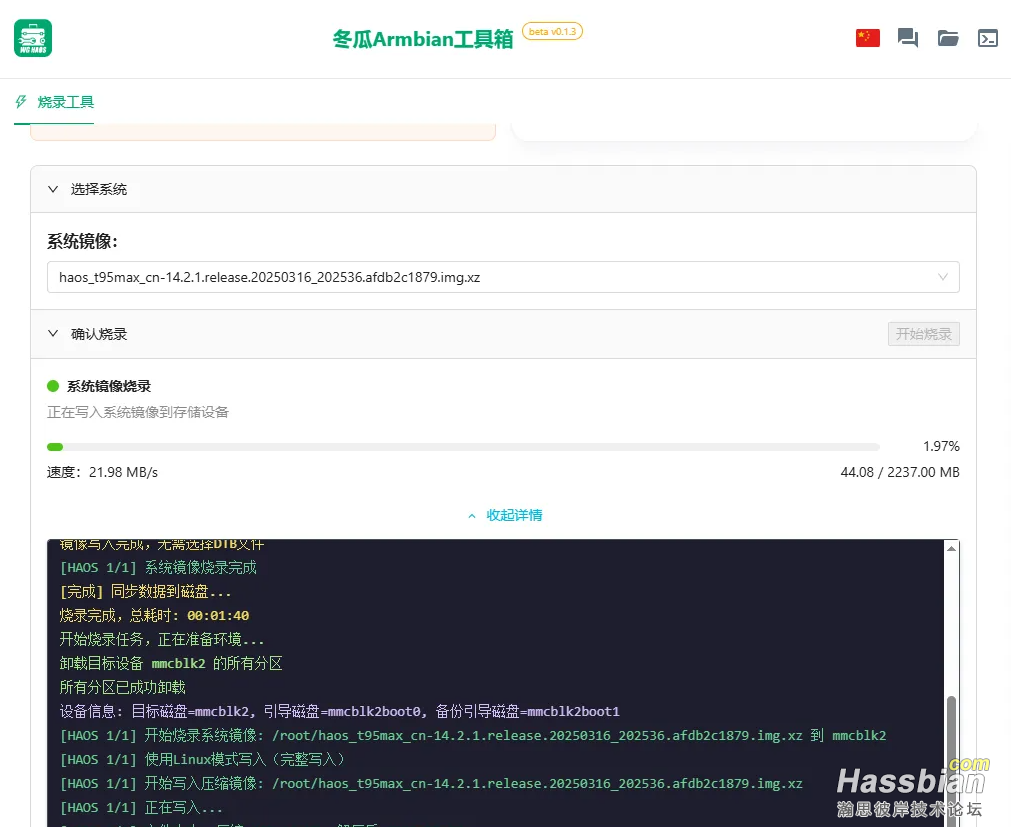Click log line [HAOS 1/1] 正在写入...
Screen dimensions: 1011x827
click(141, 808)
